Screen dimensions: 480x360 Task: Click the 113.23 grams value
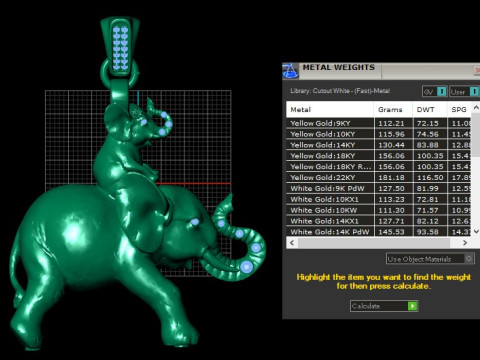tap(391, 199)
